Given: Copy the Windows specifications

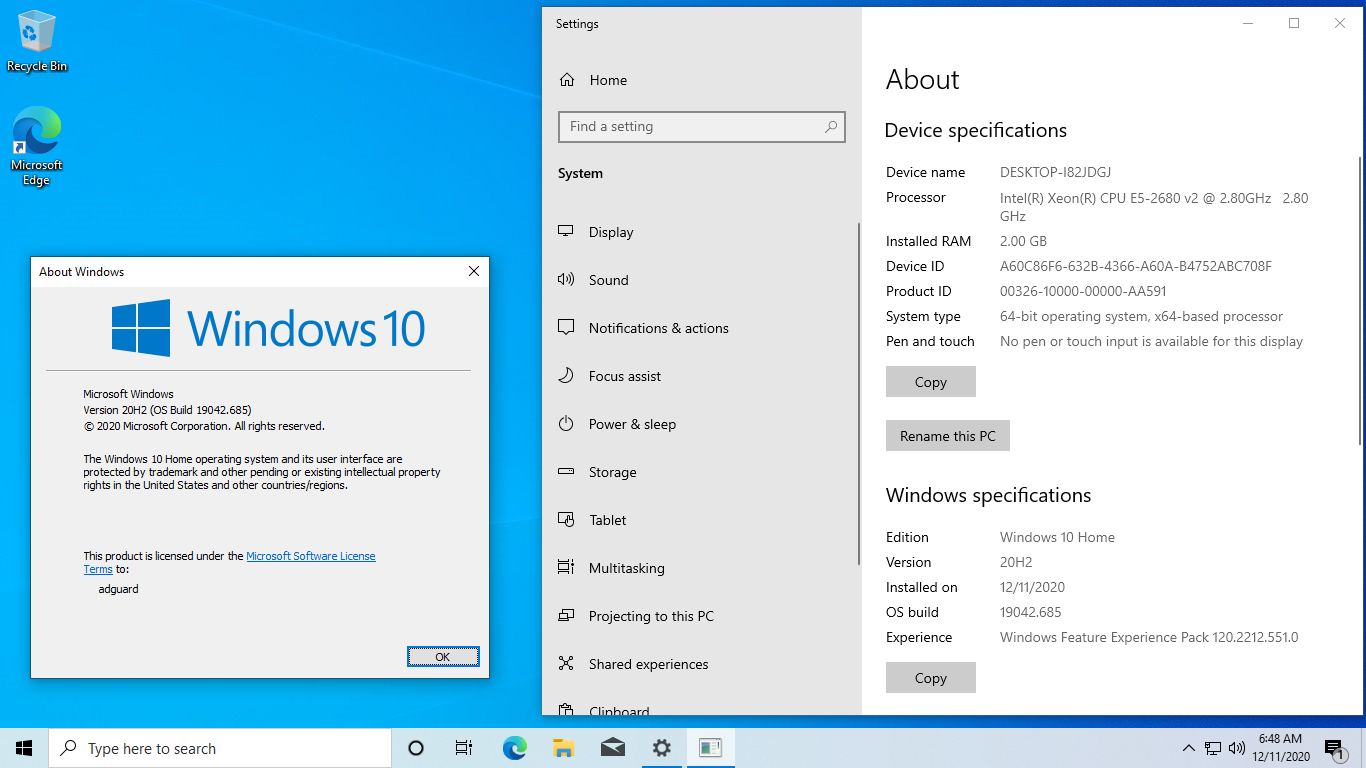Looking at the screenshot, I should (x=931, y=678).
